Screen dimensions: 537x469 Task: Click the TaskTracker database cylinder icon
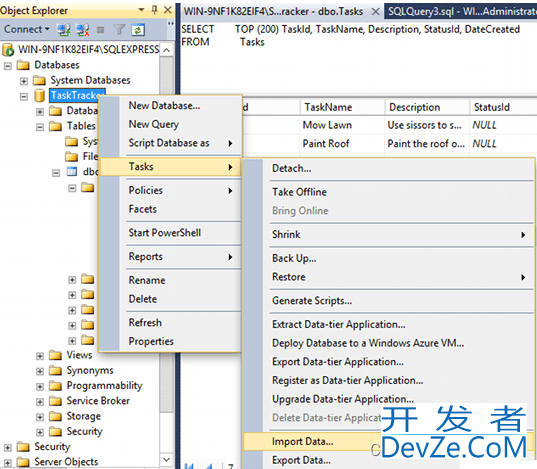[39, 96]
